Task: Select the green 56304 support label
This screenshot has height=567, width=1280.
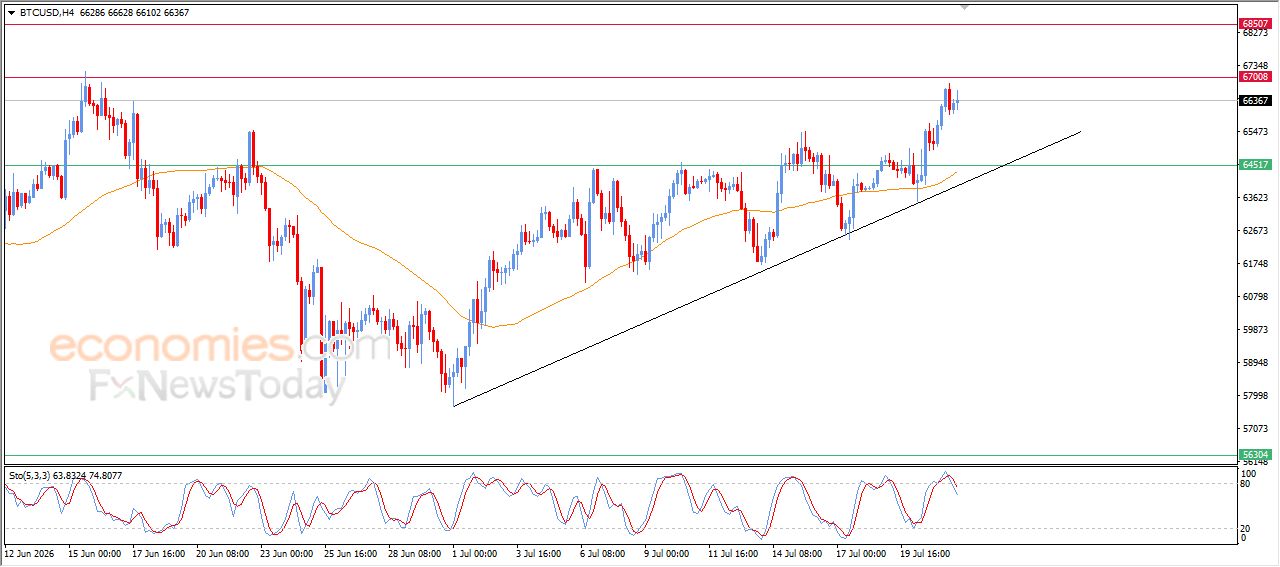Action: tap(1255, 454)
